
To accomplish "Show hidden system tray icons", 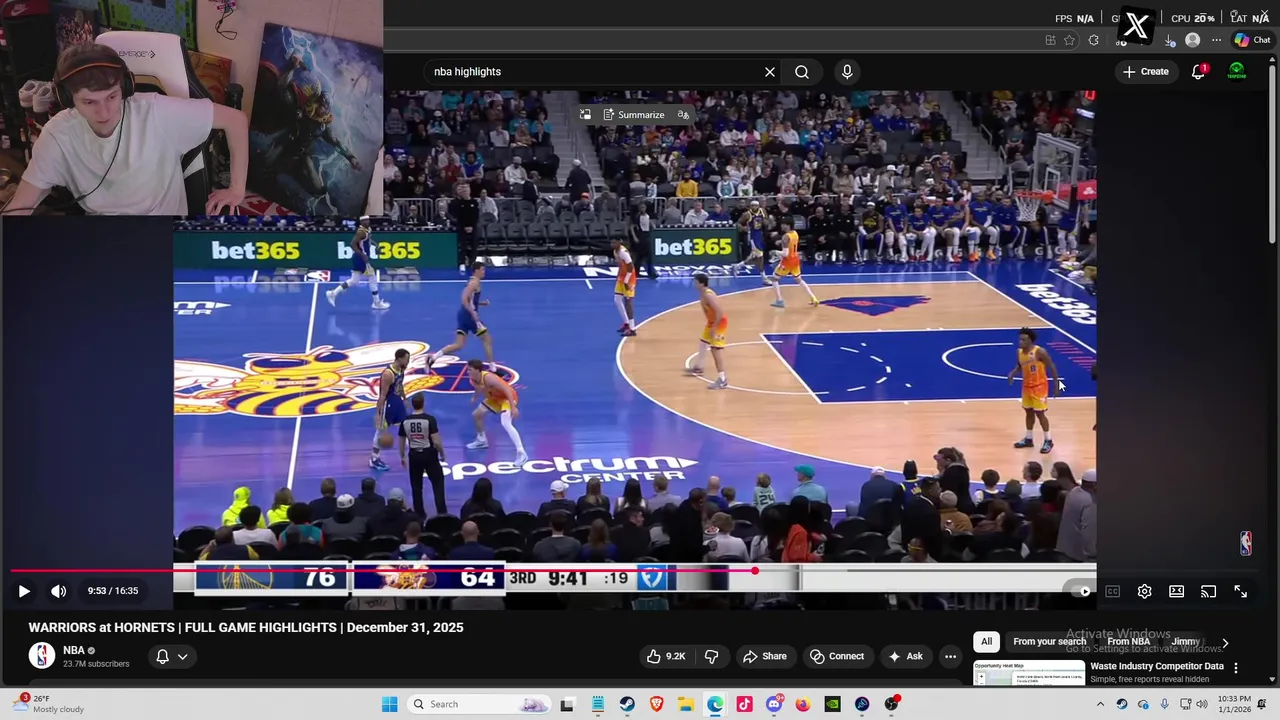I will pos(1100,704).
